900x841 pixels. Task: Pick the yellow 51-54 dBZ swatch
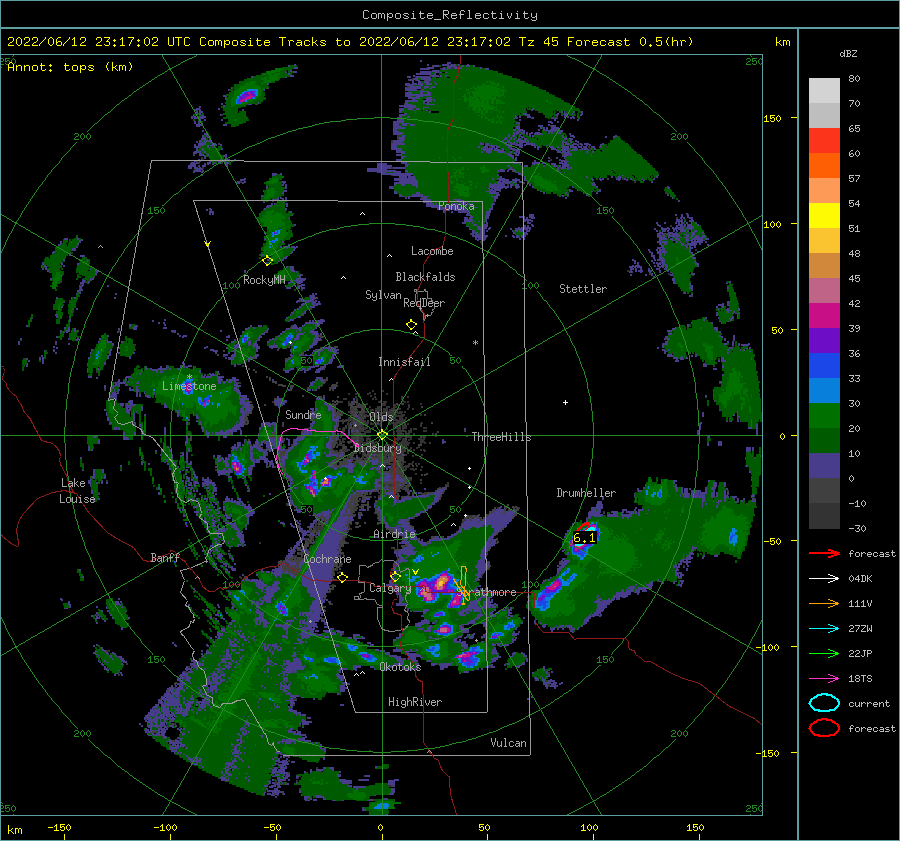pos(824,216)
